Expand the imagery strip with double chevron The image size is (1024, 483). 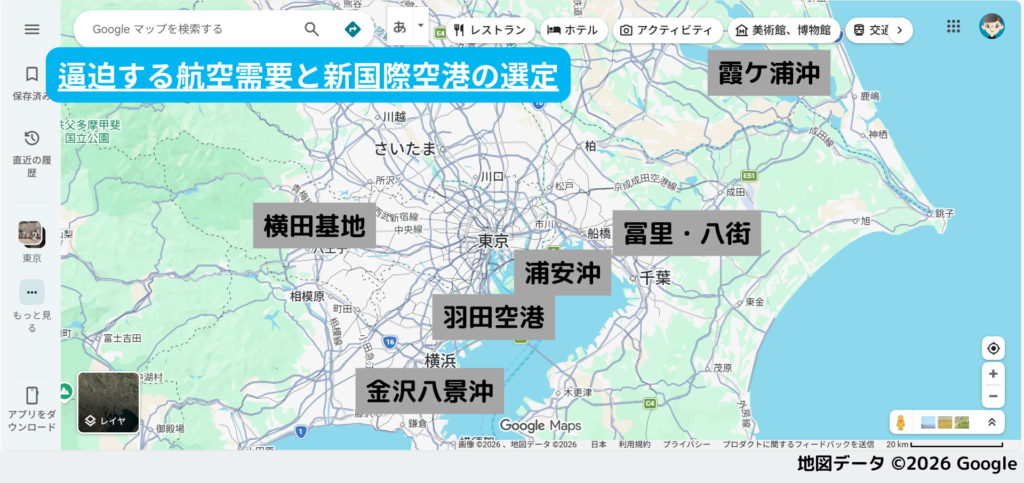click(990, 422)
